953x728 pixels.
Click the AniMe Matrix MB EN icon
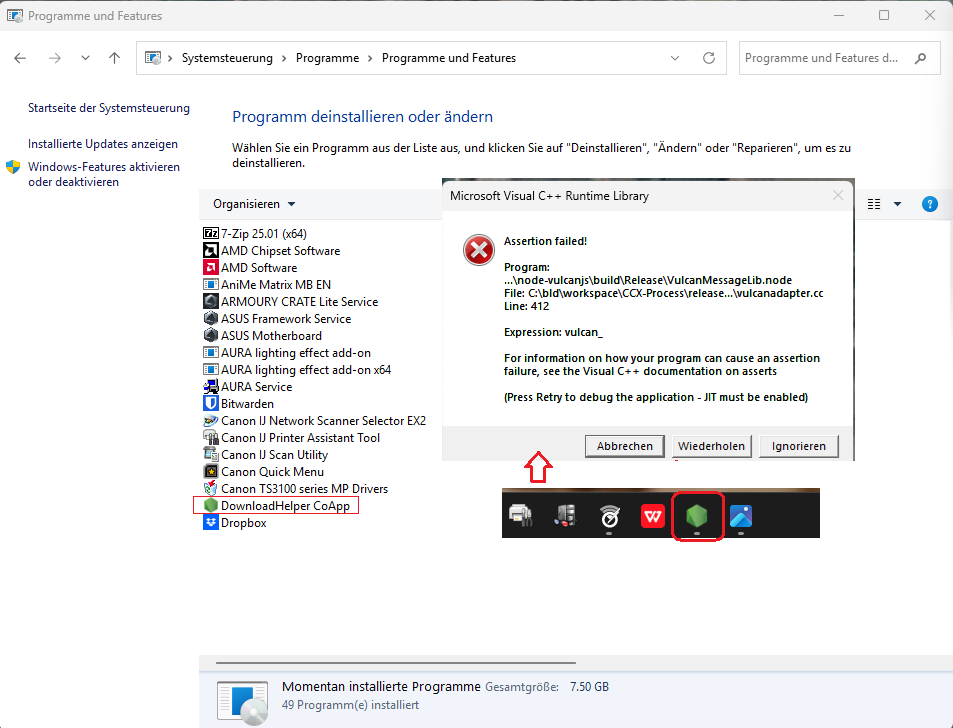tap(210, 284)
